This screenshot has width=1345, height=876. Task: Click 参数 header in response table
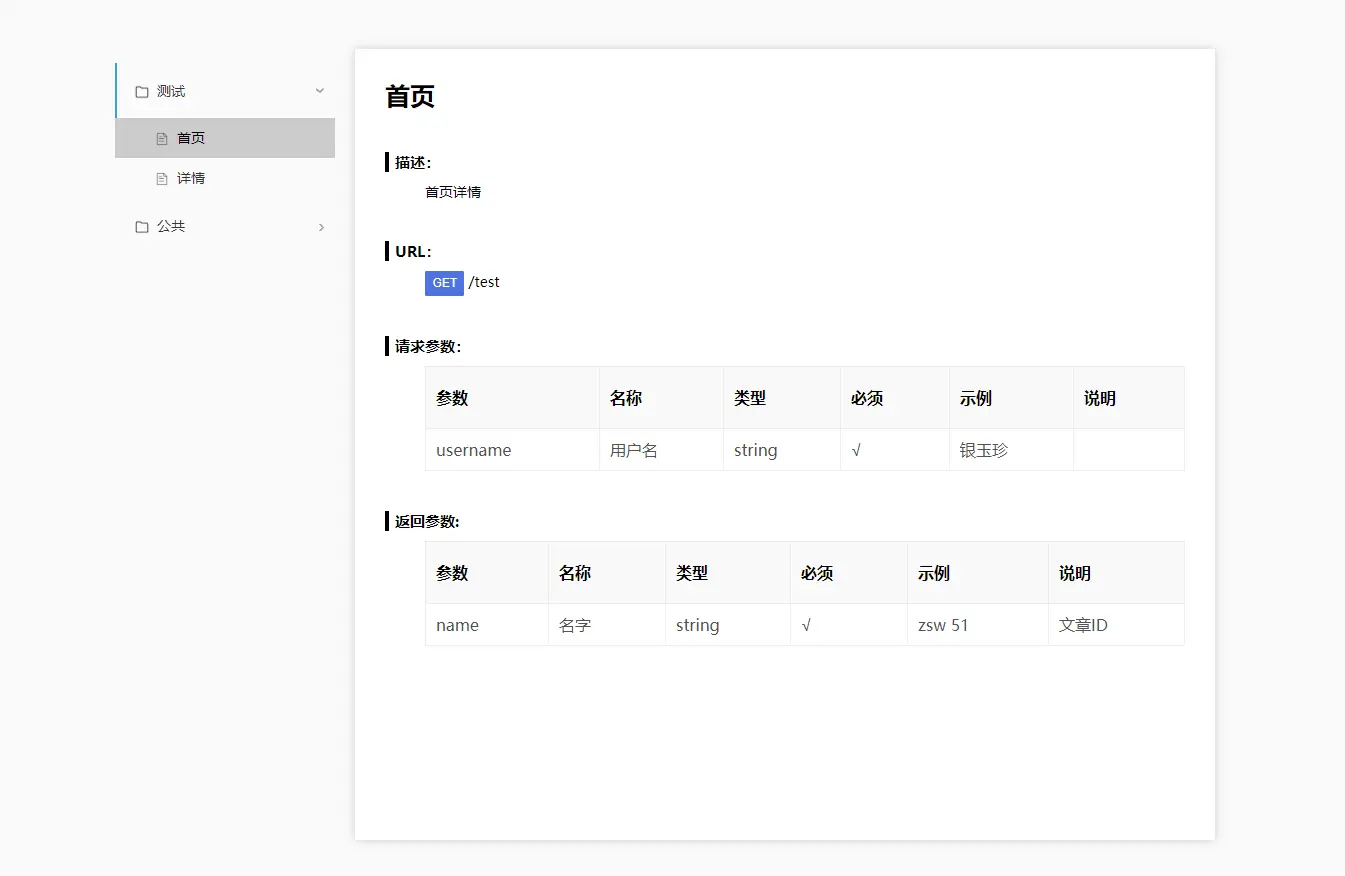[x=487, y=573]
